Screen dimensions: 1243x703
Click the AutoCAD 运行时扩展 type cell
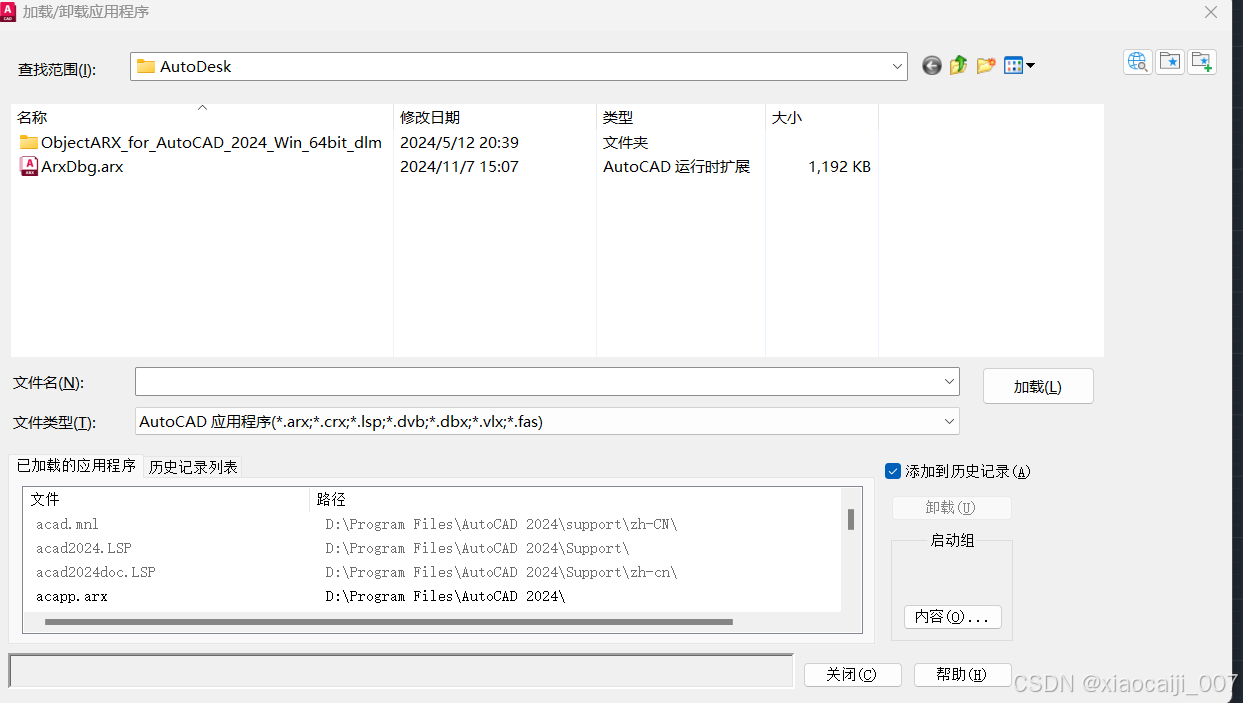click(x=676, y=167)
